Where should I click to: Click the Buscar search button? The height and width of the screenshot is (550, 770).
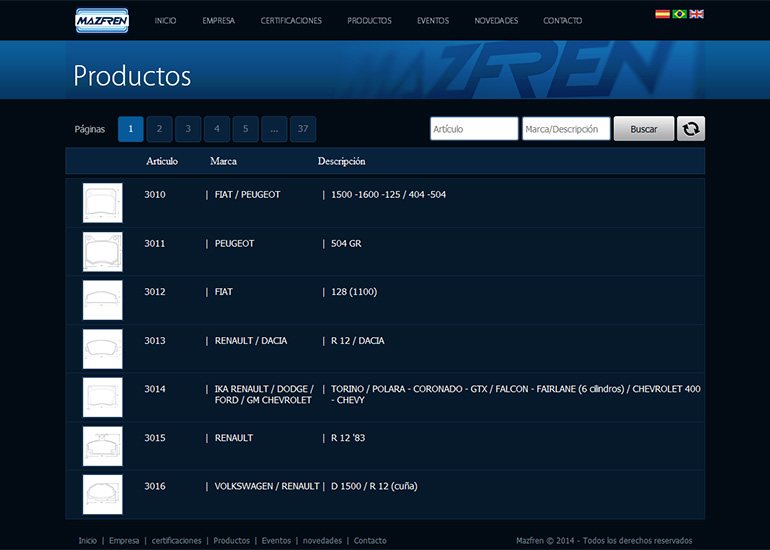[644, 129]
